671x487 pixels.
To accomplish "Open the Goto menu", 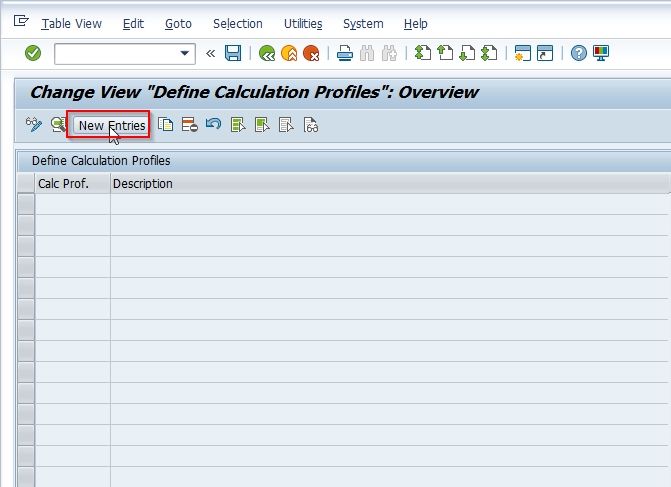I will coord(178,24).
